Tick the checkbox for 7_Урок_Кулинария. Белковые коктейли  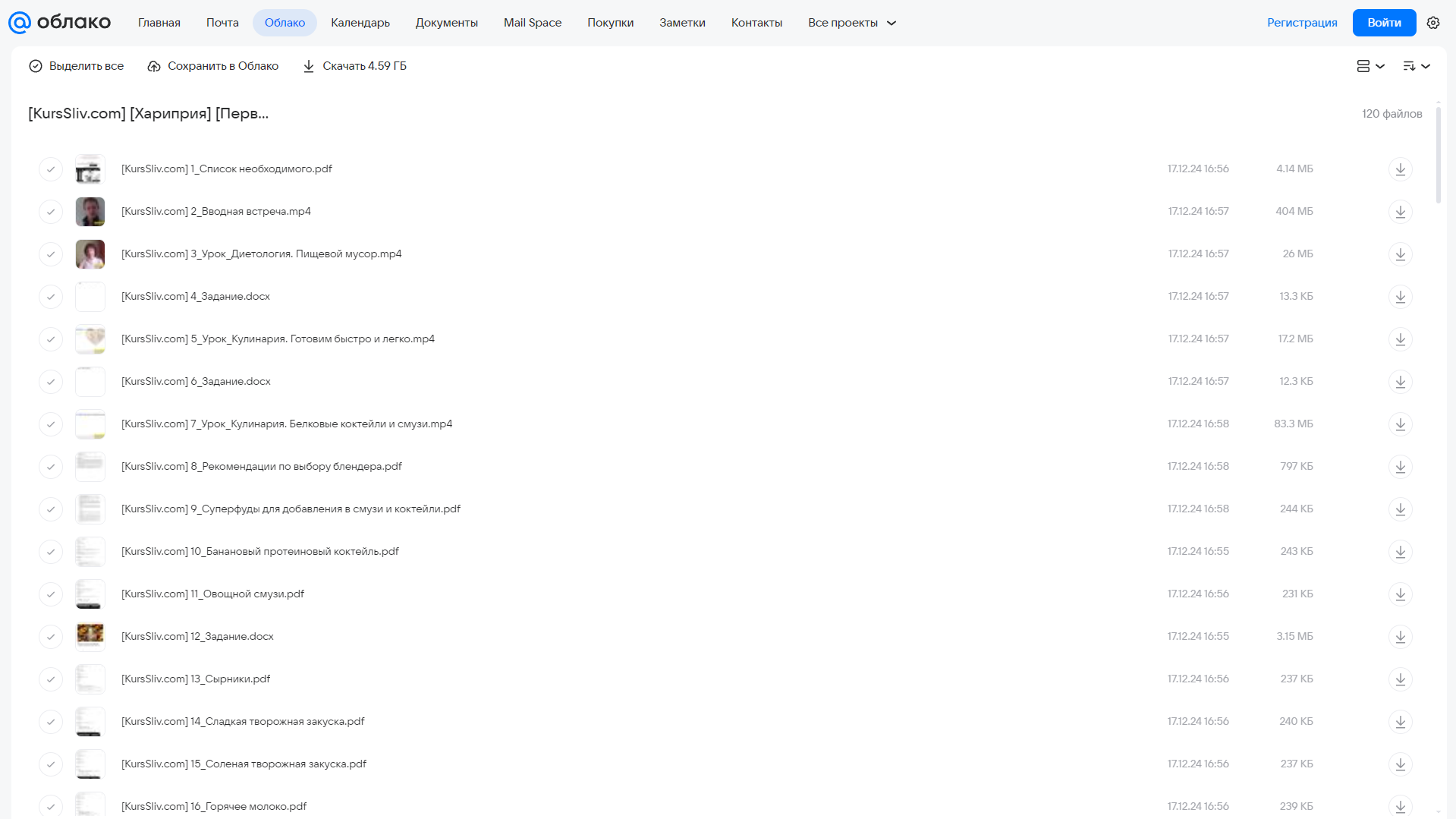click(x=51, y=424)
